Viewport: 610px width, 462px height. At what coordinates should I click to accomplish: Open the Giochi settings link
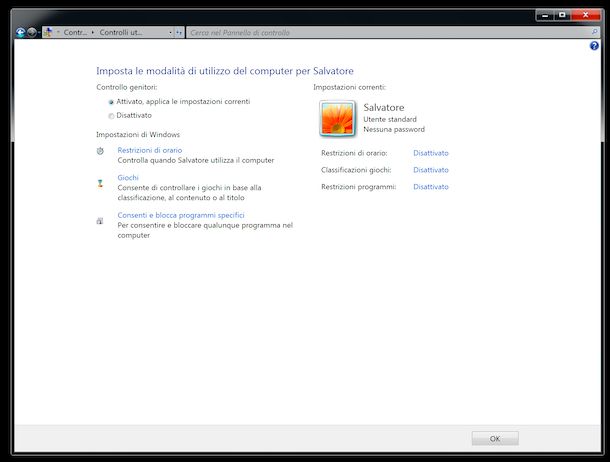click(128, 178)
